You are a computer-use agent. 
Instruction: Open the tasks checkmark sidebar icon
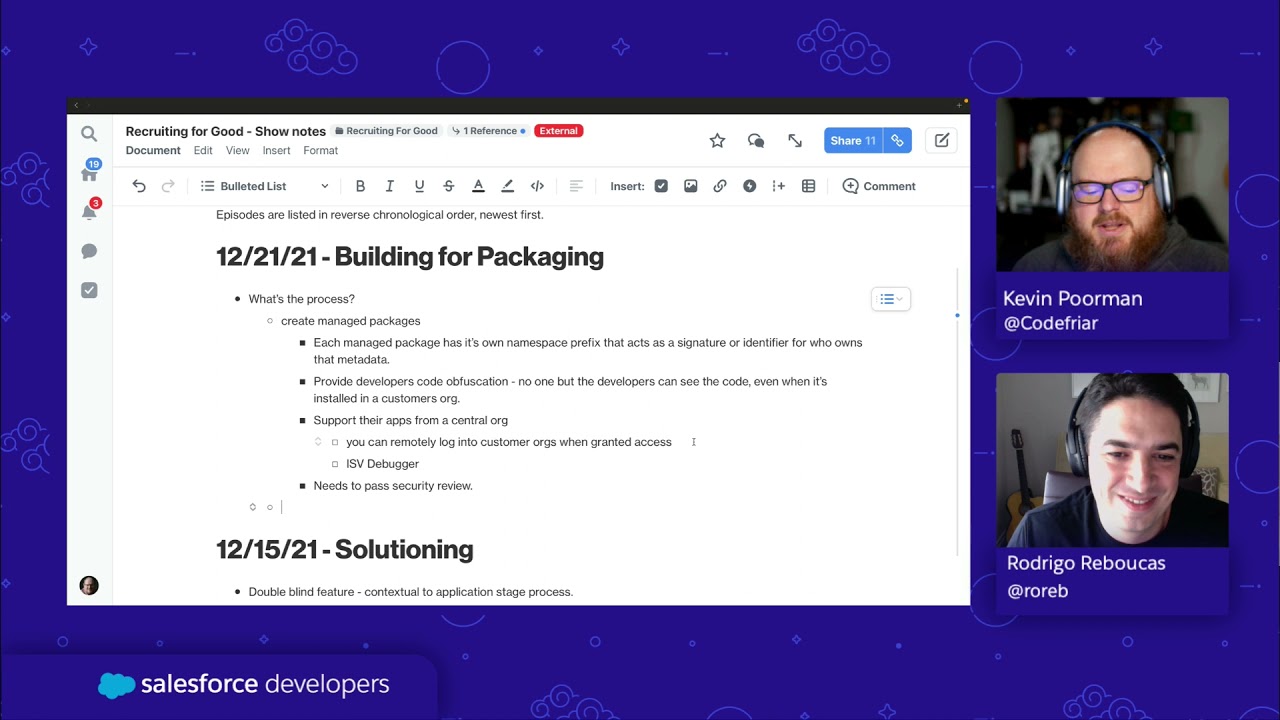click(x=89, y=290)
